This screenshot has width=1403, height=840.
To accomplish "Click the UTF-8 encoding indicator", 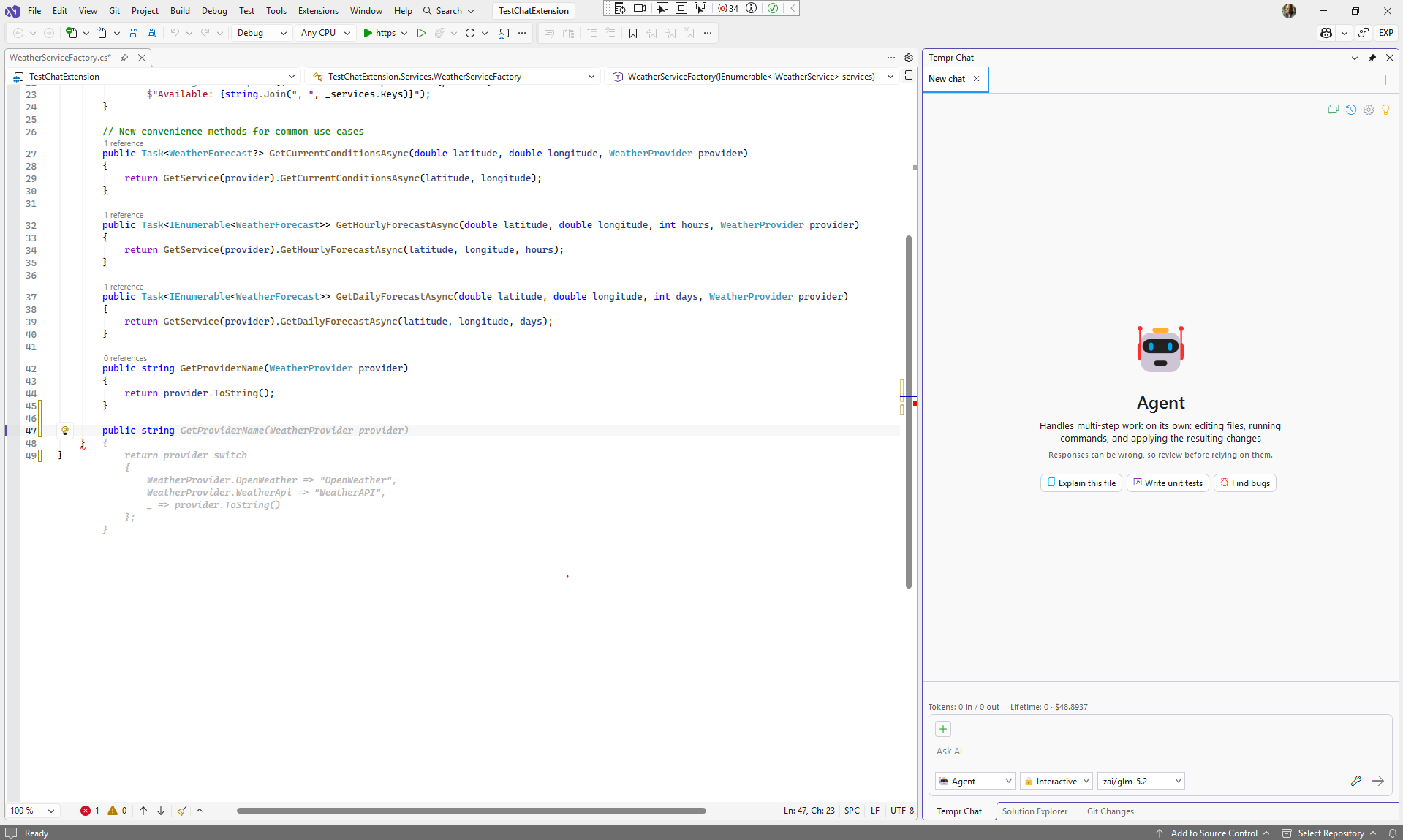I will (x=902, y=811).
